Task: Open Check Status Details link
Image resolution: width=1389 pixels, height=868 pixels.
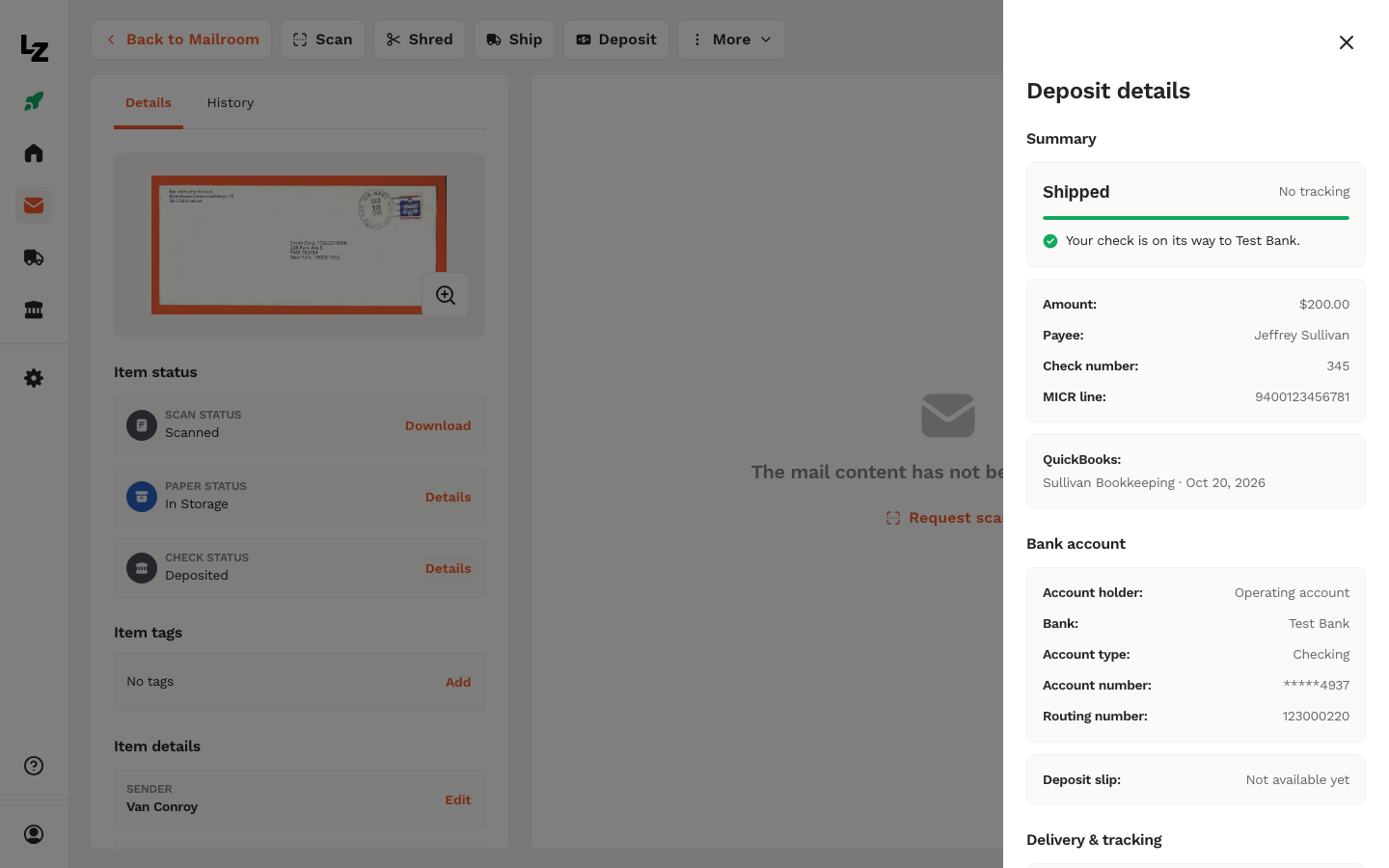Action: coord(449,568)
